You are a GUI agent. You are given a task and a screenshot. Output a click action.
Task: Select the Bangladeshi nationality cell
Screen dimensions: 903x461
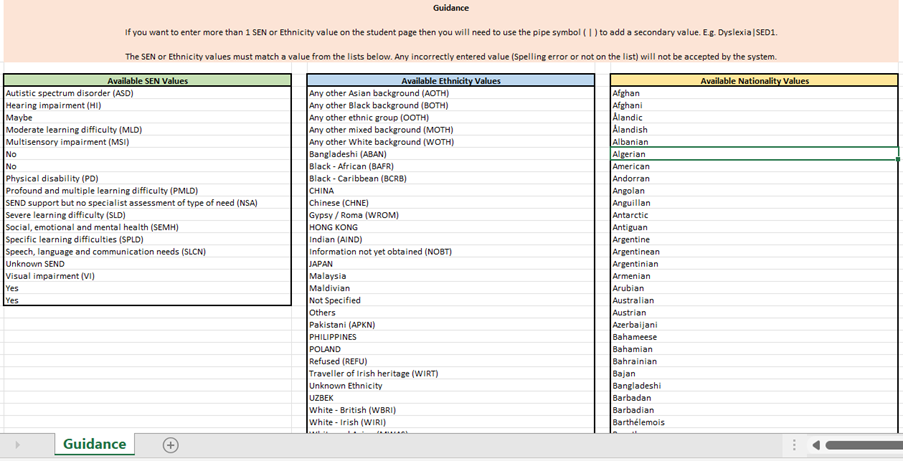[x=754, y=386]
